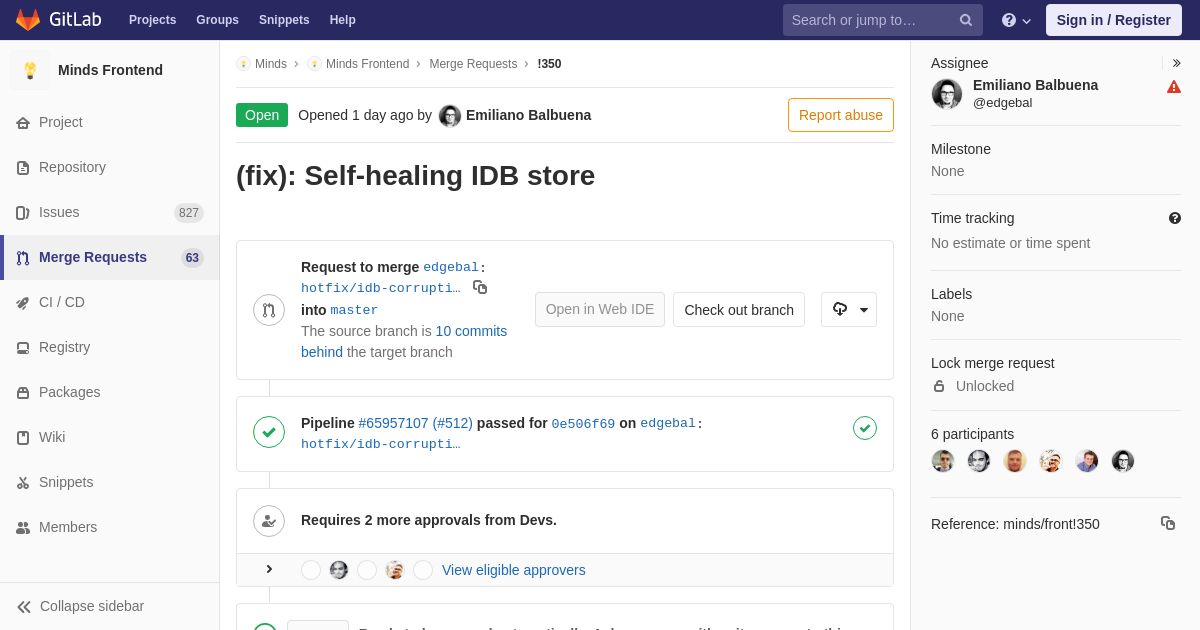Viewport: 1200px width, 630px height.
Task: Open Snippets in top navigation
Action: pos(284,20)
